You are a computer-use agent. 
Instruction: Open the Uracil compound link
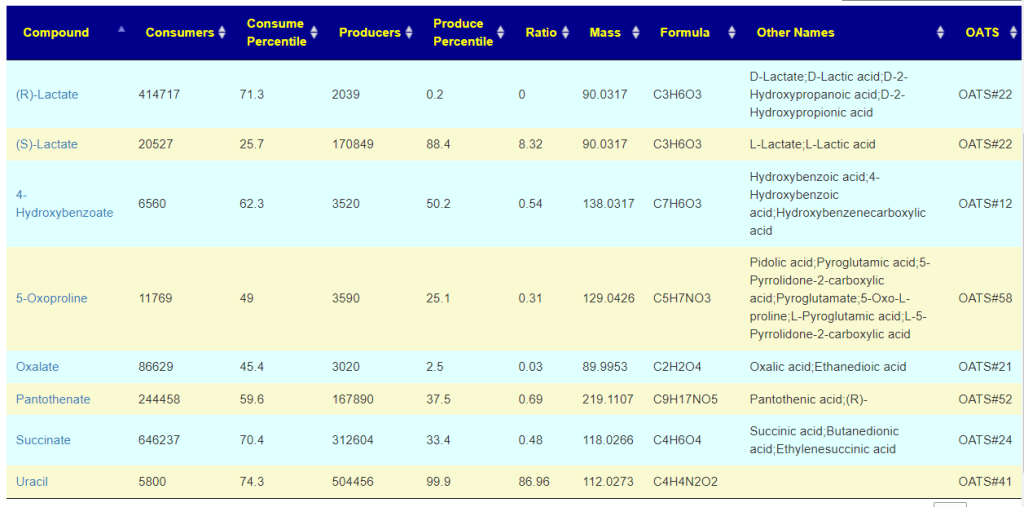pyautogui.click(x=32, y=482)
